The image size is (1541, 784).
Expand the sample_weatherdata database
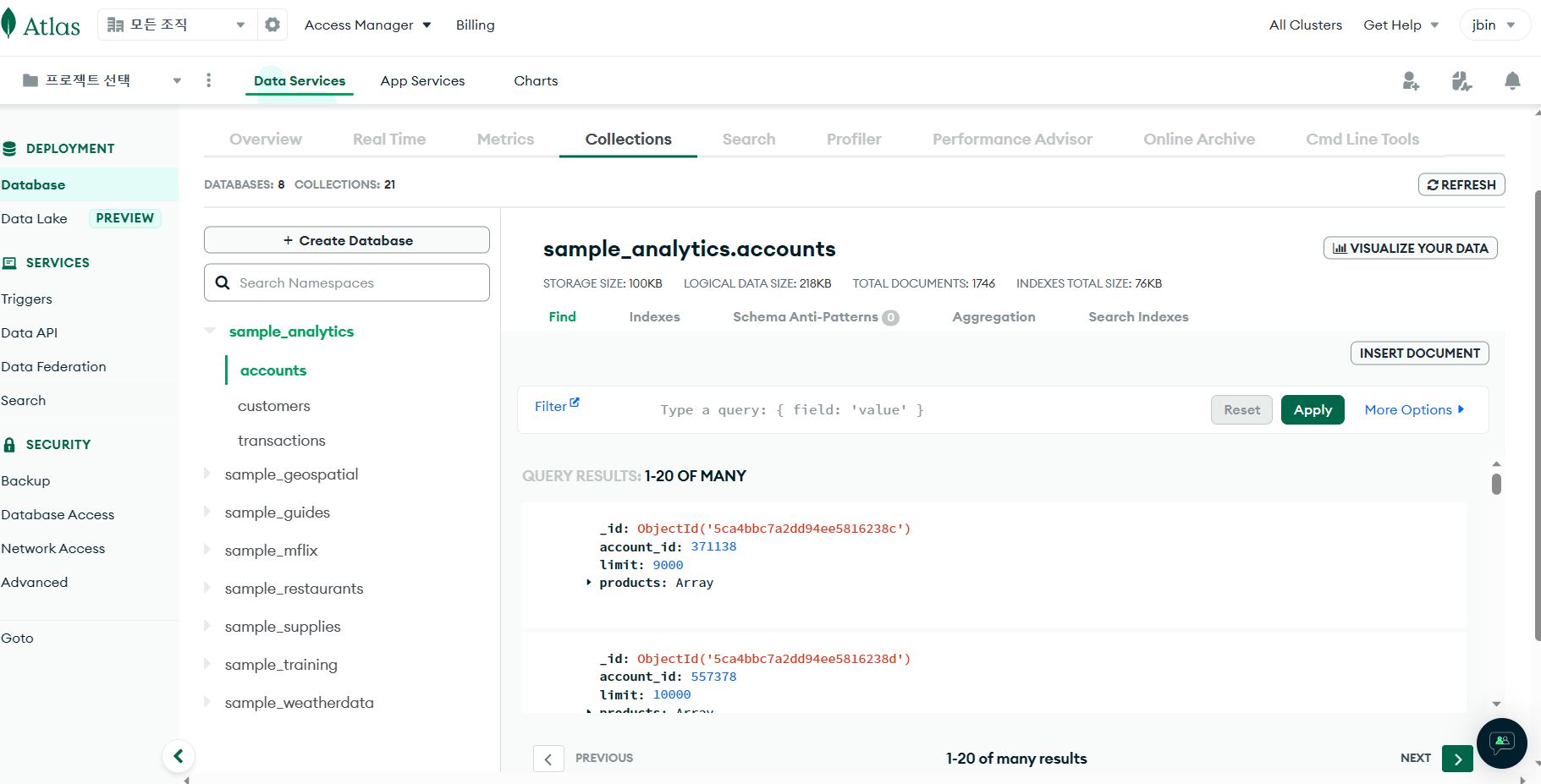207,702
